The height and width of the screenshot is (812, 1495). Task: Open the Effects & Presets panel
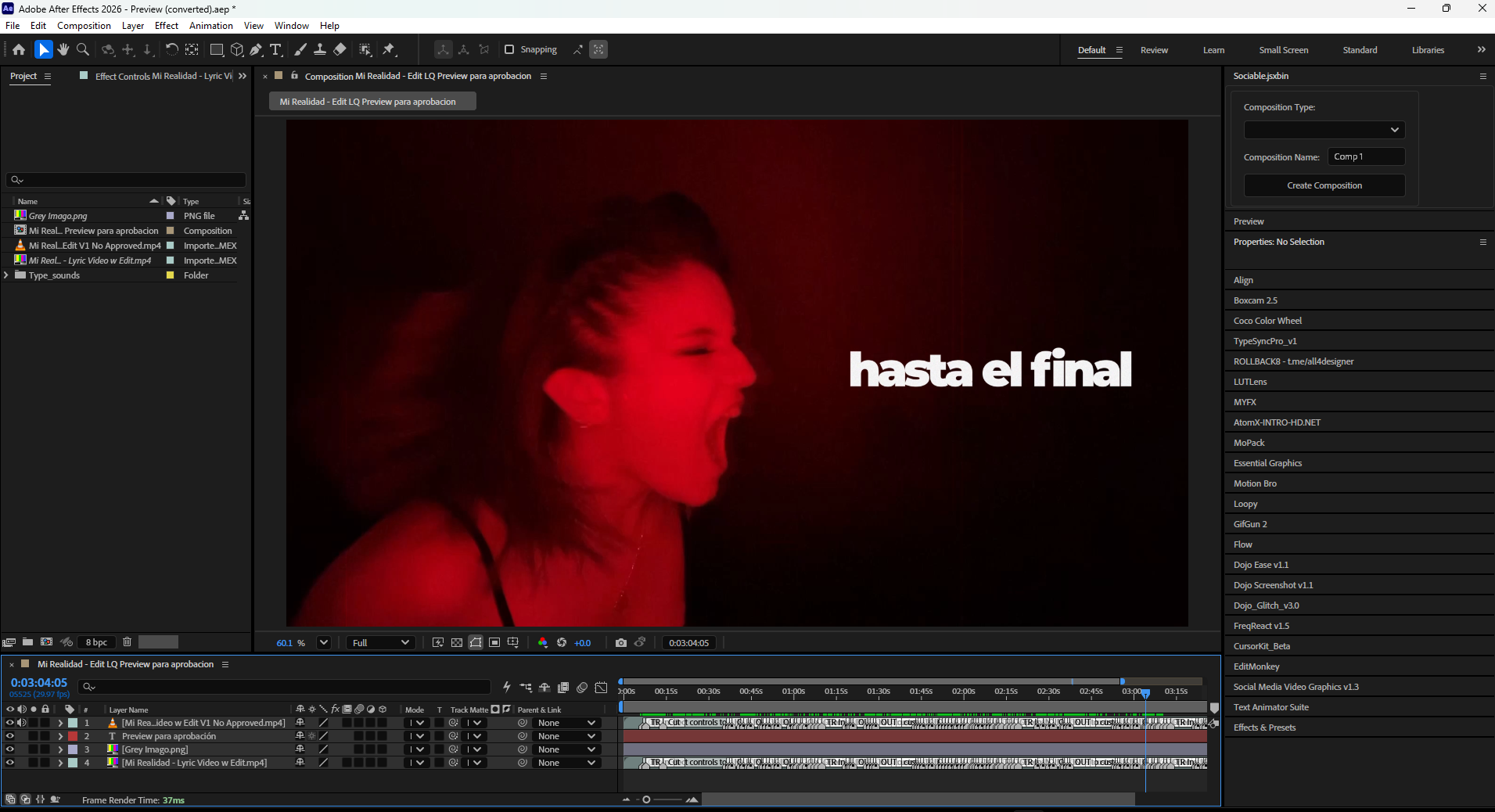click(1264, 728)
